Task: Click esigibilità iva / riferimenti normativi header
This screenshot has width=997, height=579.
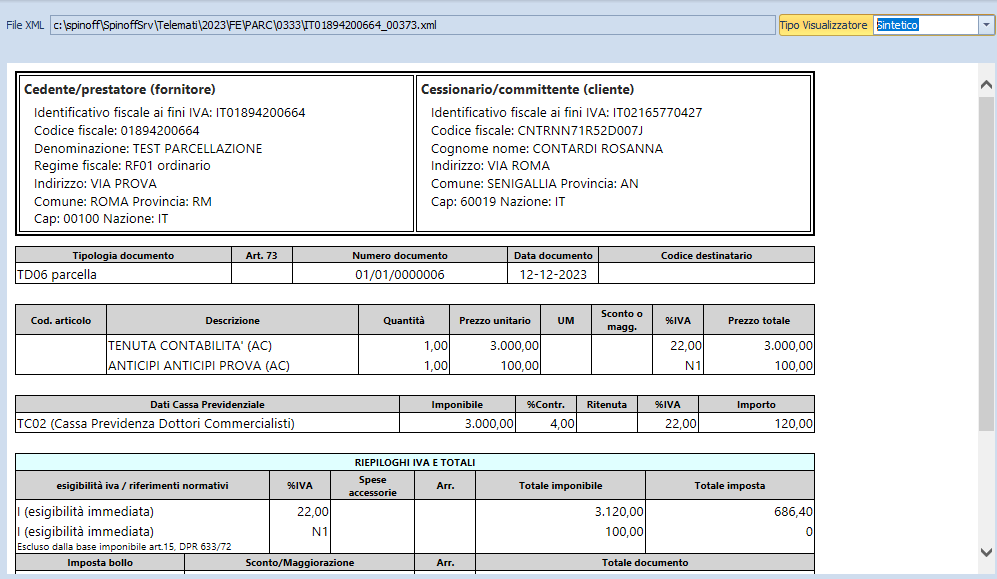Action: pos(142,486)
